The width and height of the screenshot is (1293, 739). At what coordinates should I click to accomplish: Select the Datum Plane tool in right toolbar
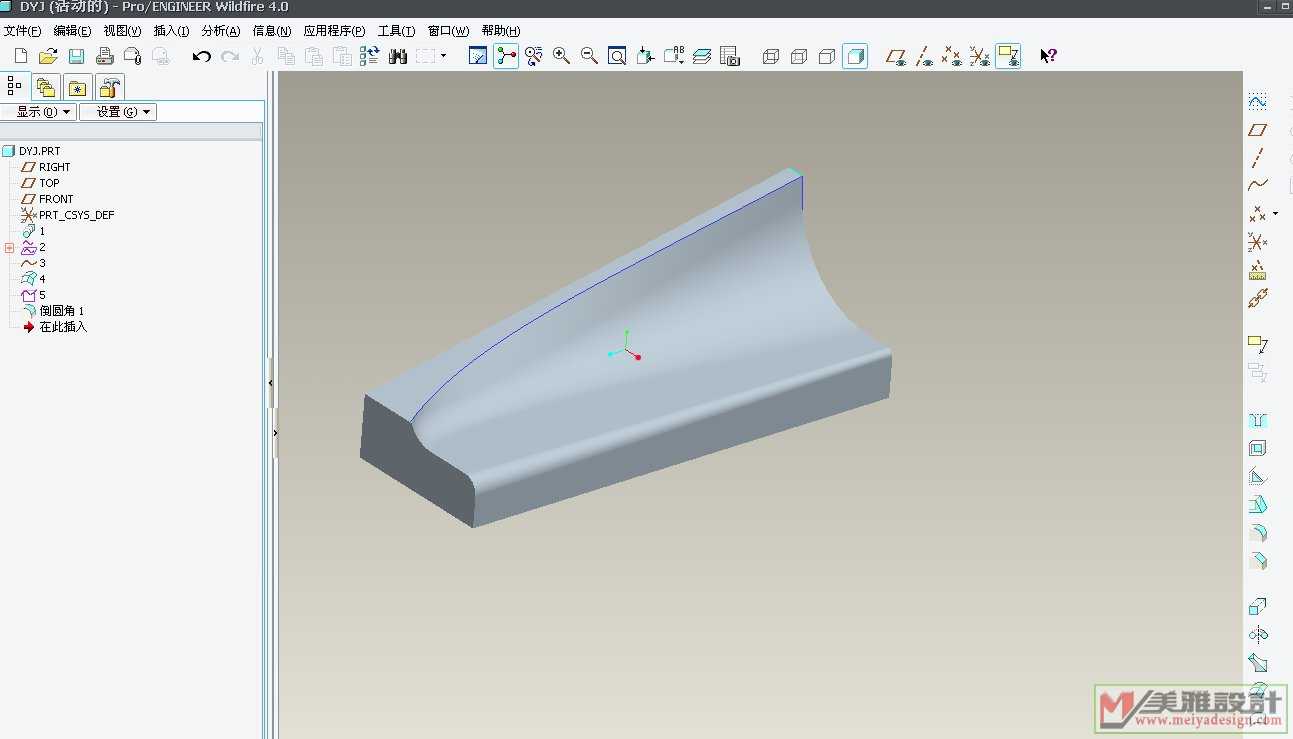(x=1258, y=130)
